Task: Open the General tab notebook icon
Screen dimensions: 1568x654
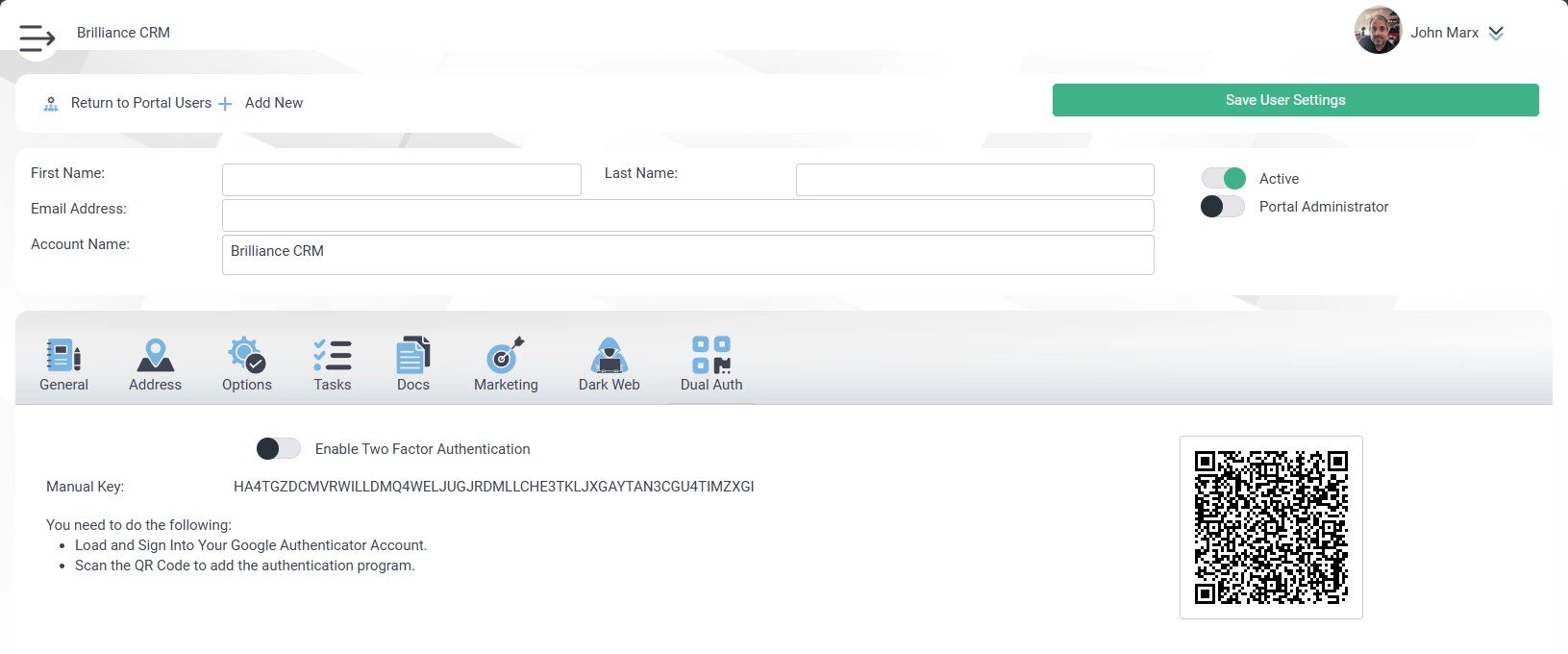Action: (63, 356)
